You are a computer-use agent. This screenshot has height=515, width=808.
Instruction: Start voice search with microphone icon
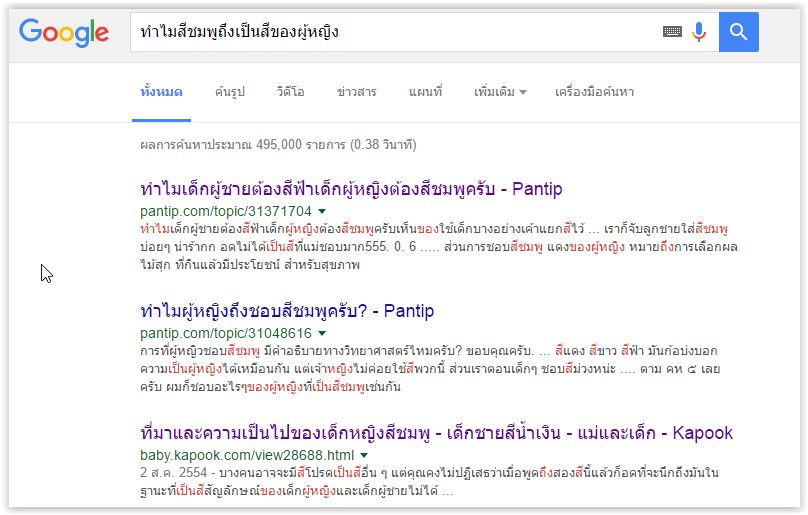(699, 32)
